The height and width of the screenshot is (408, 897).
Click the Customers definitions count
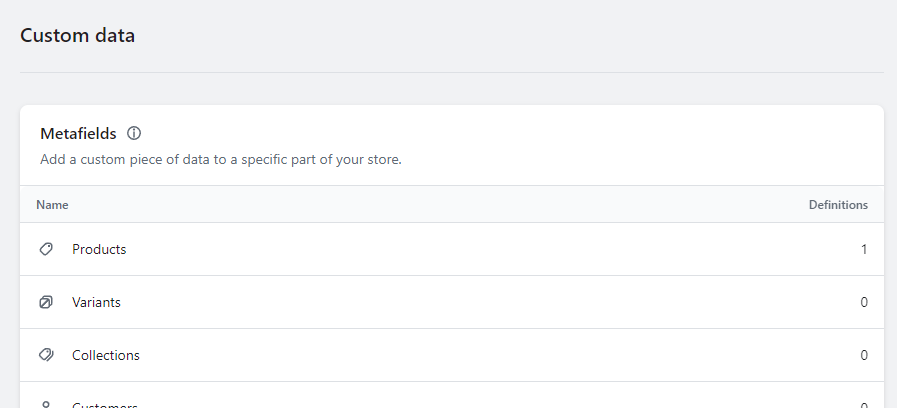(x=864, y=404)
